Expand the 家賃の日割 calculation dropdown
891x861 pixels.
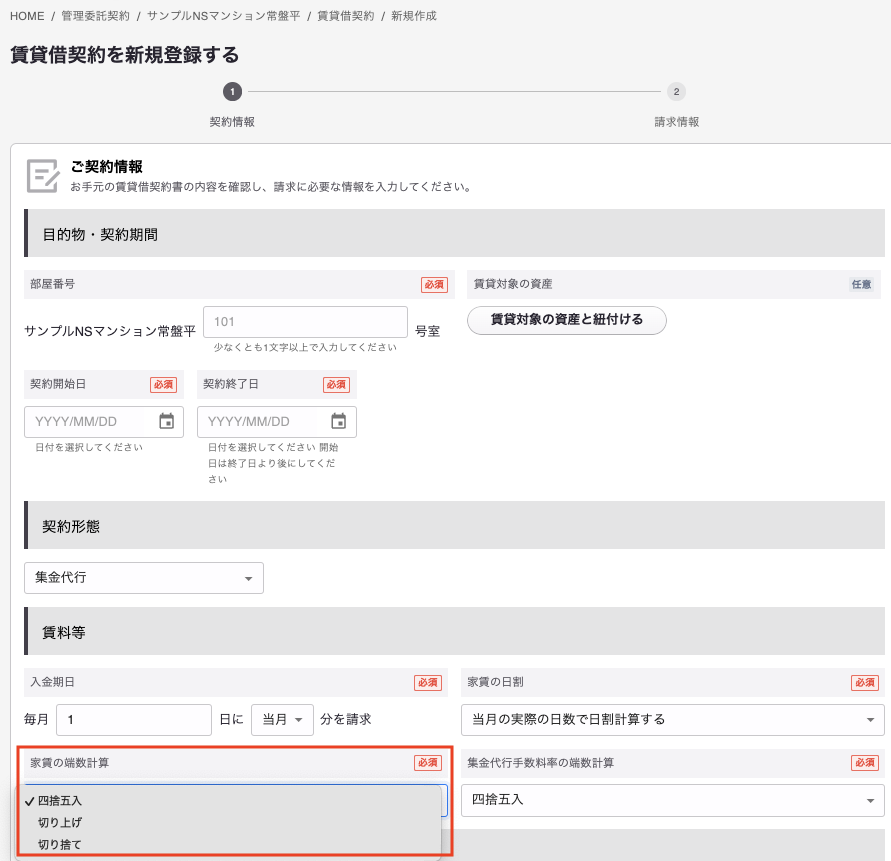(x=672, y=719)
